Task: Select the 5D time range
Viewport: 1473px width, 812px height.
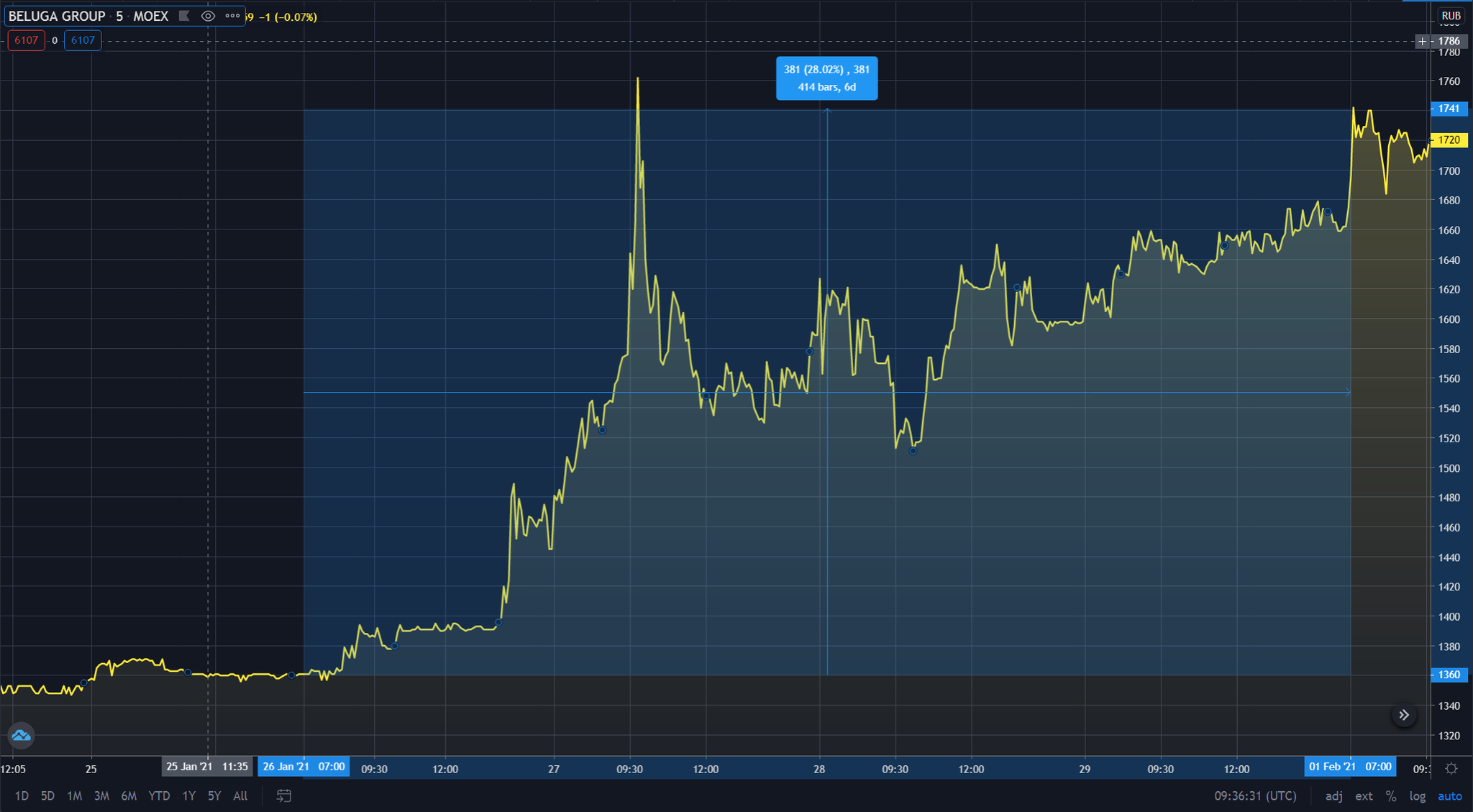Action: pos(47,795)
